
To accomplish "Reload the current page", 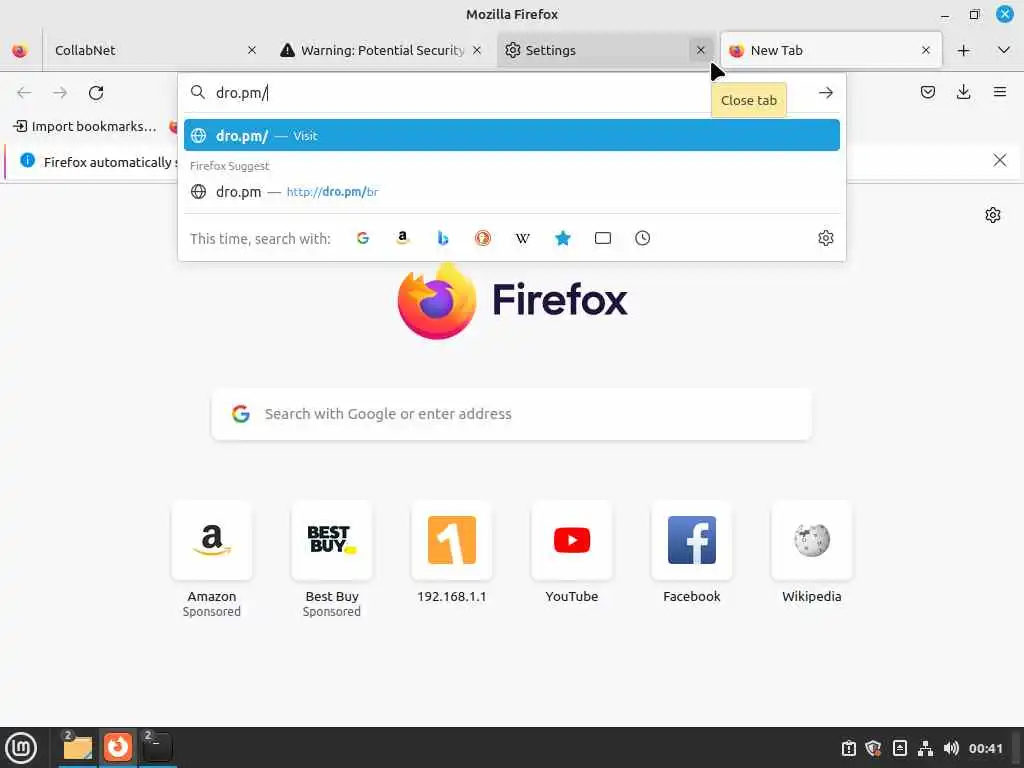I will pyautogui.click(x=96, y=93).
